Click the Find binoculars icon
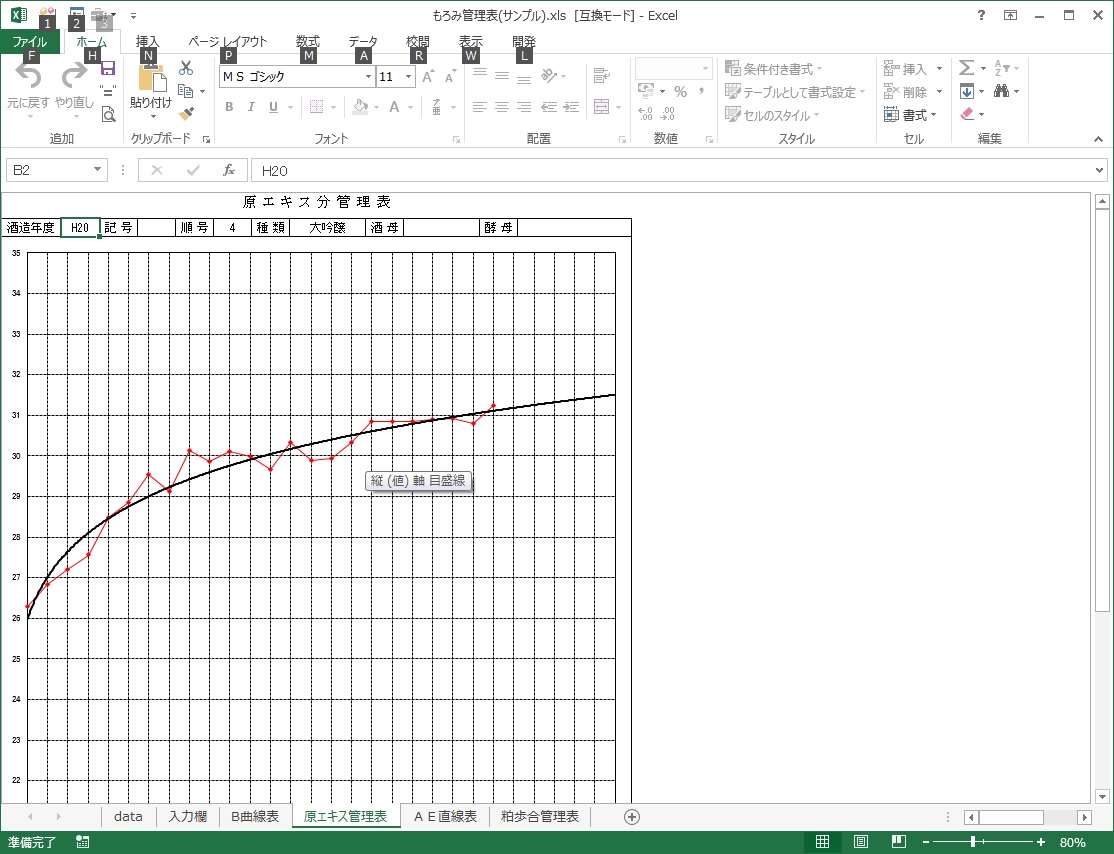 click(1001, 91)
